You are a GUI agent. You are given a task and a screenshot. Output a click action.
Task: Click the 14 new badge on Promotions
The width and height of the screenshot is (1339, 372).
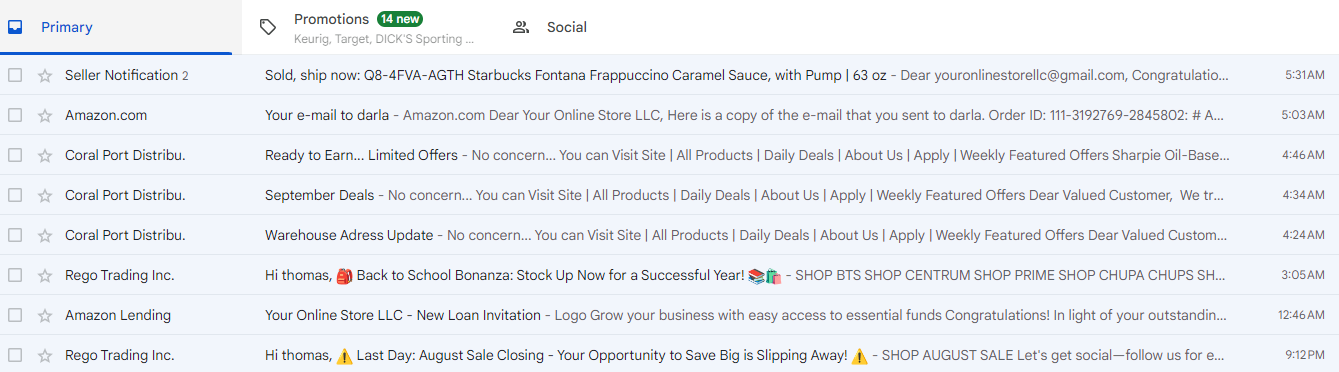coord(400,19)
